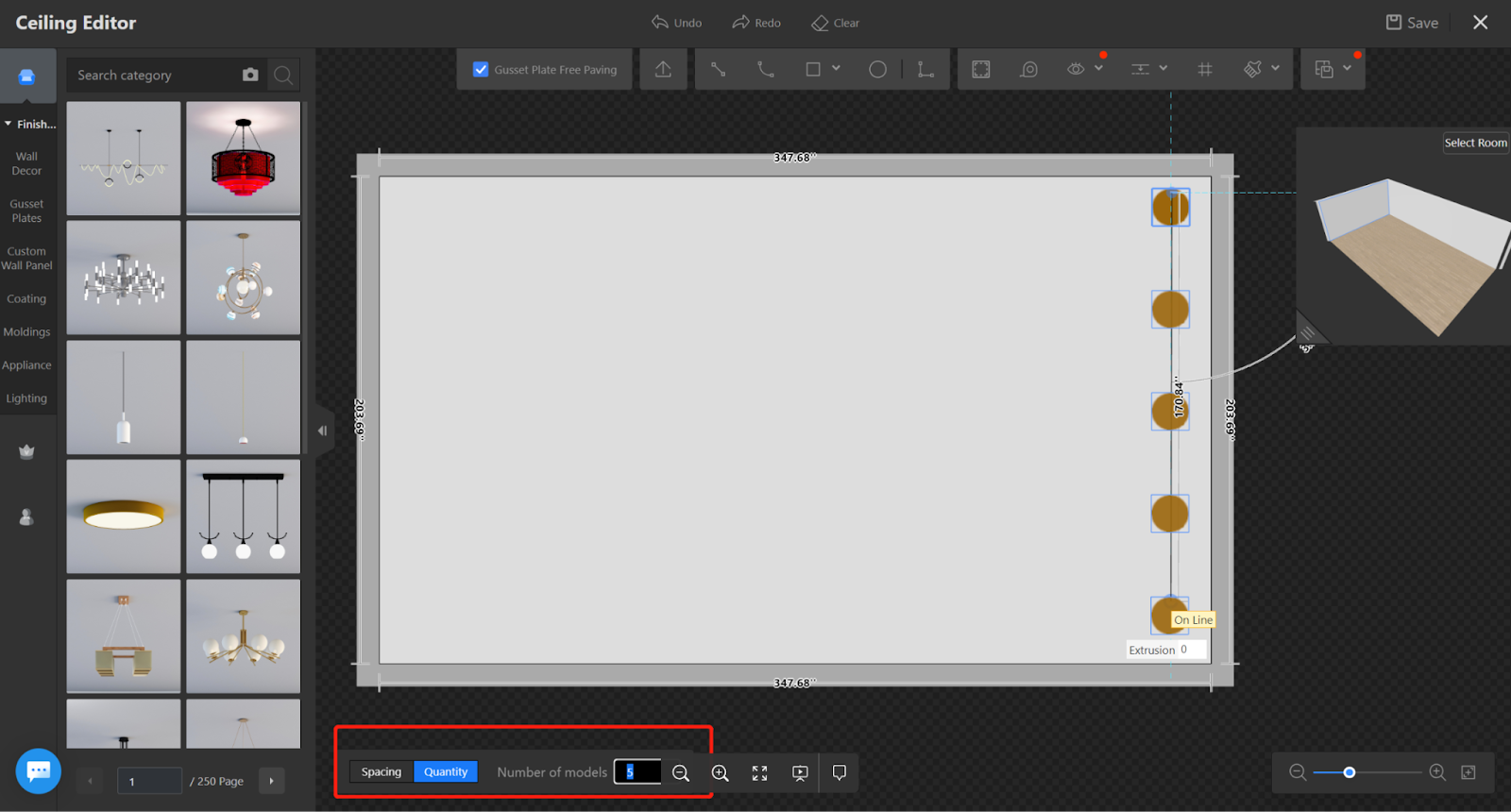This screenshot has height=812, width=1511.
Task: Choose the circle shape tool
Action: 877,69
